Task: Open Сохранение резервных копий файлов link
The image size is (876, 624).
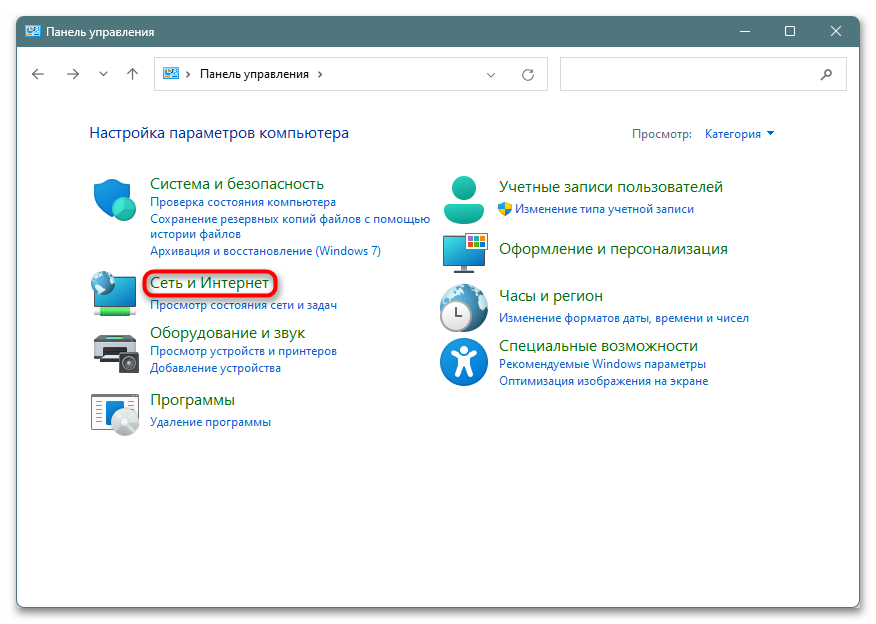Action: [x=290, y=226]
